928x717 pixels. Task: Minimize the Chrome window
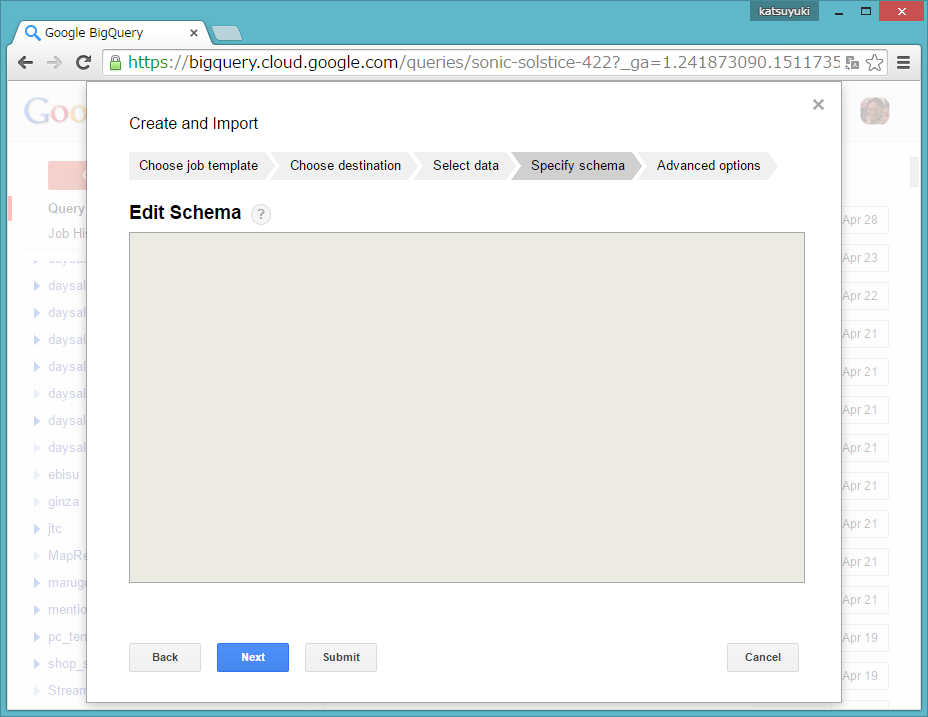point(839,11)
